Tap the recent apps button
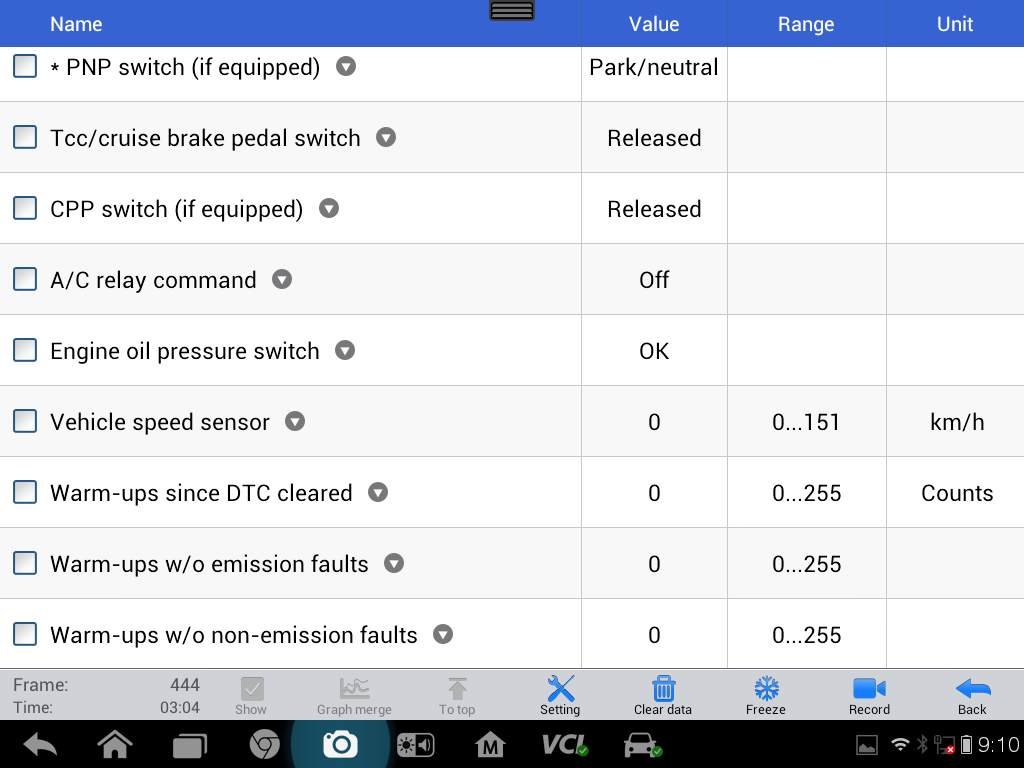This screenshot has width=1024, height=768. pos(189,745)
